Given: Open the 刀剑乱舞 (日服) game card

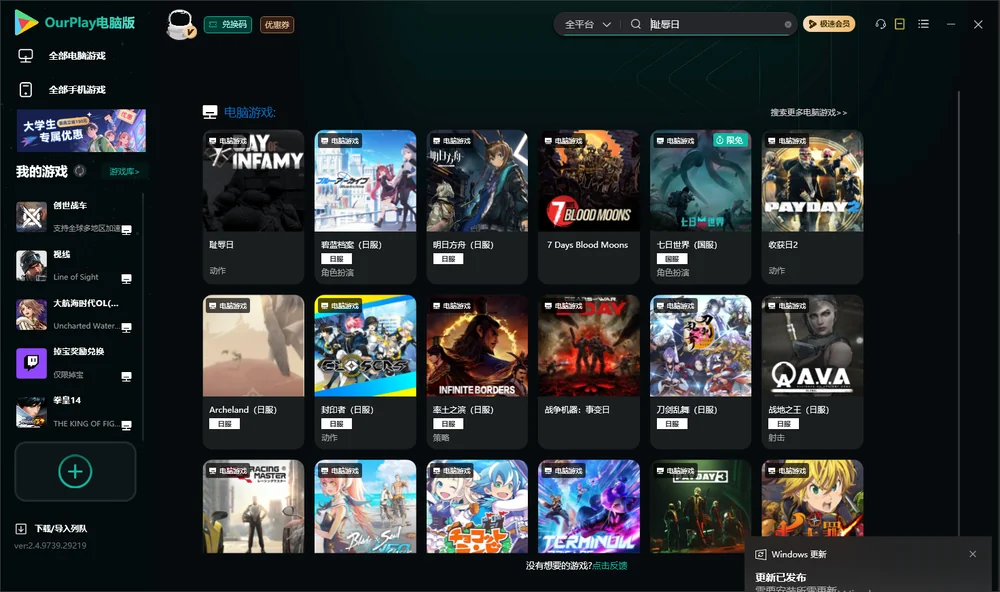Looking at the screenshot, I should [x=700, y=372].
